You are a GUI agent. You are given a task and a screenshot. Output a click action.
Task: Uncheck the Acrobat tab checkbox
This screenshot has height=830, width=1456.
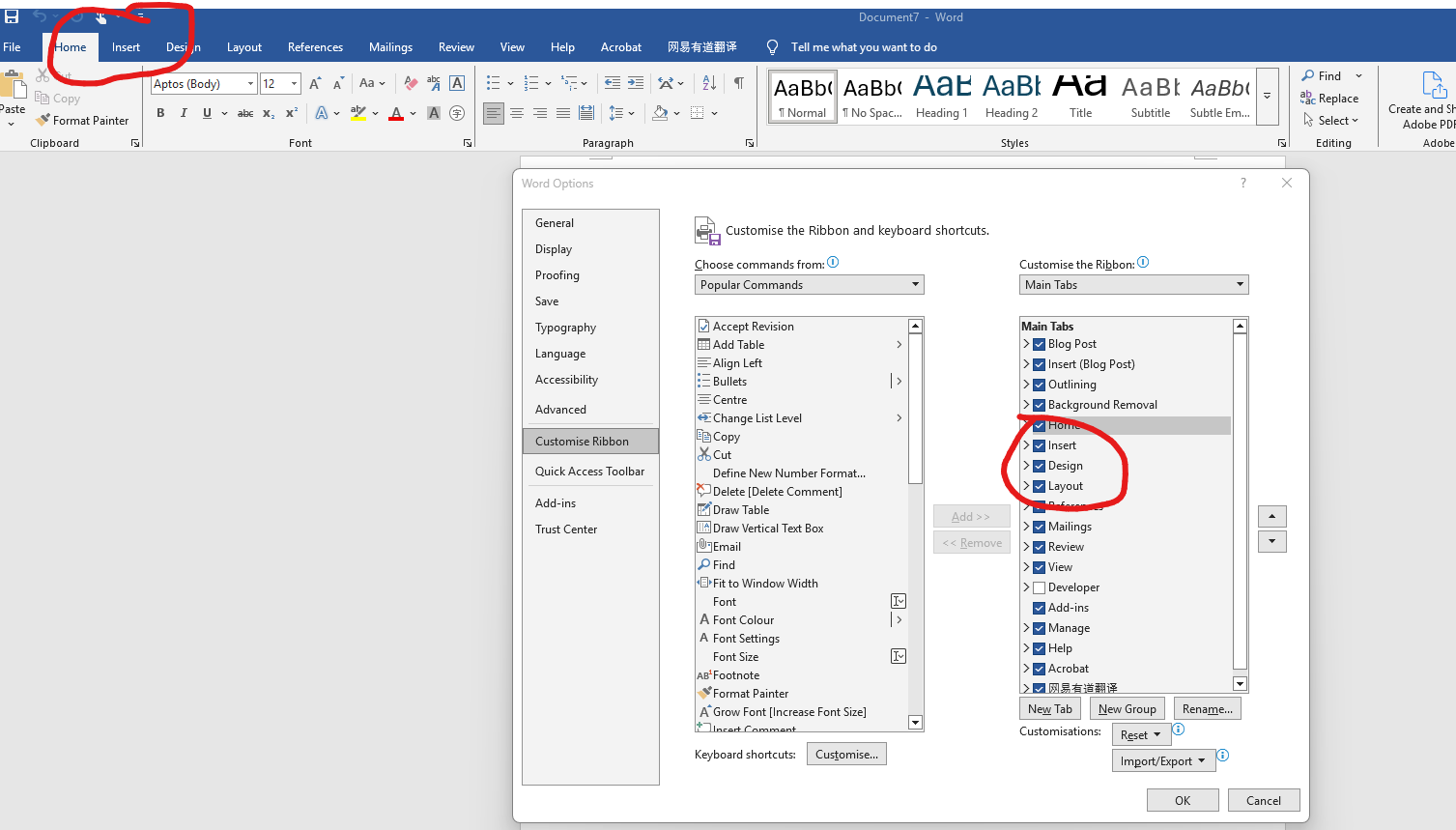(x=1039, y=669)
